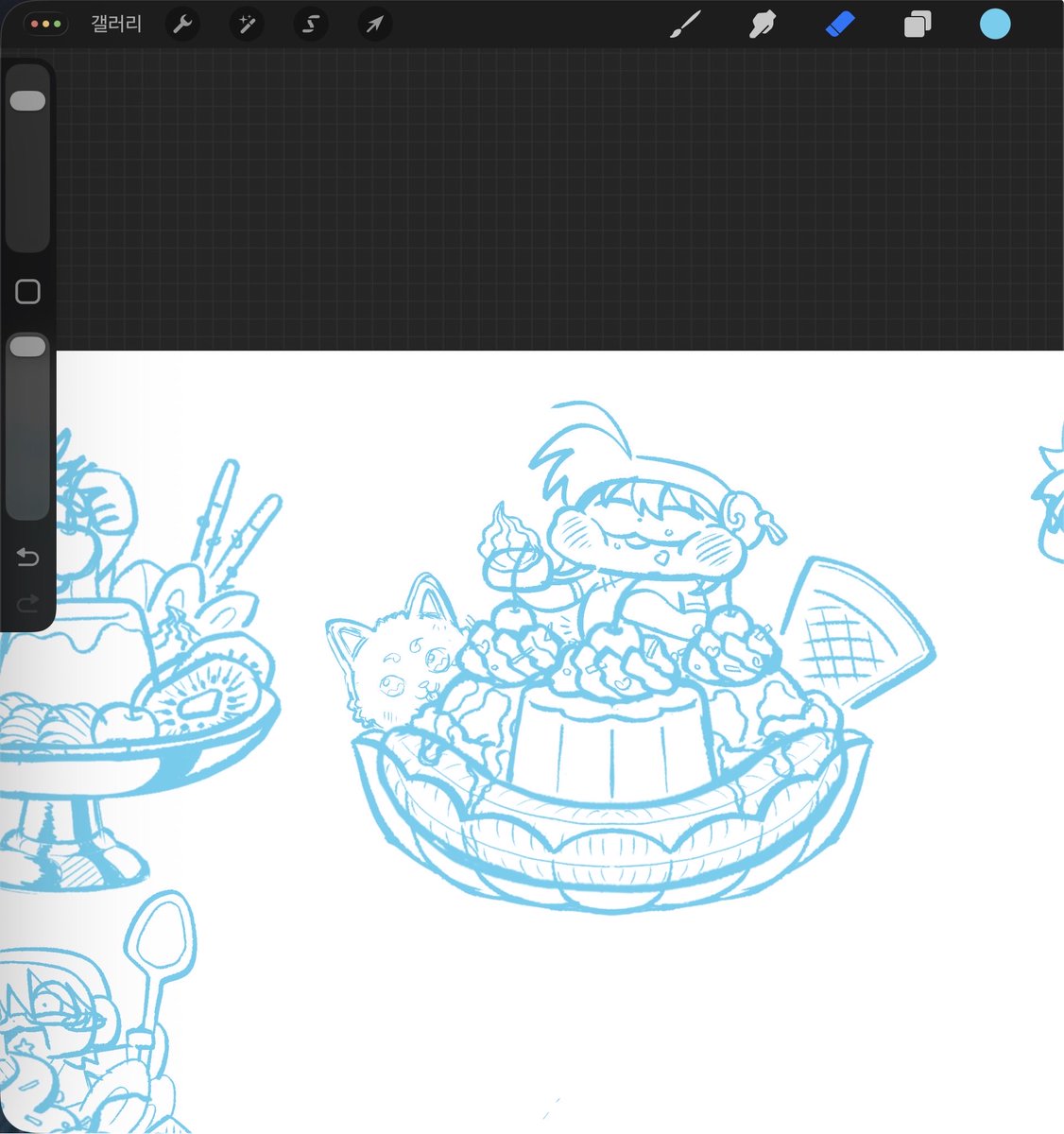
Task: Select the Smudge tool
Action: [x=763, y=25]
